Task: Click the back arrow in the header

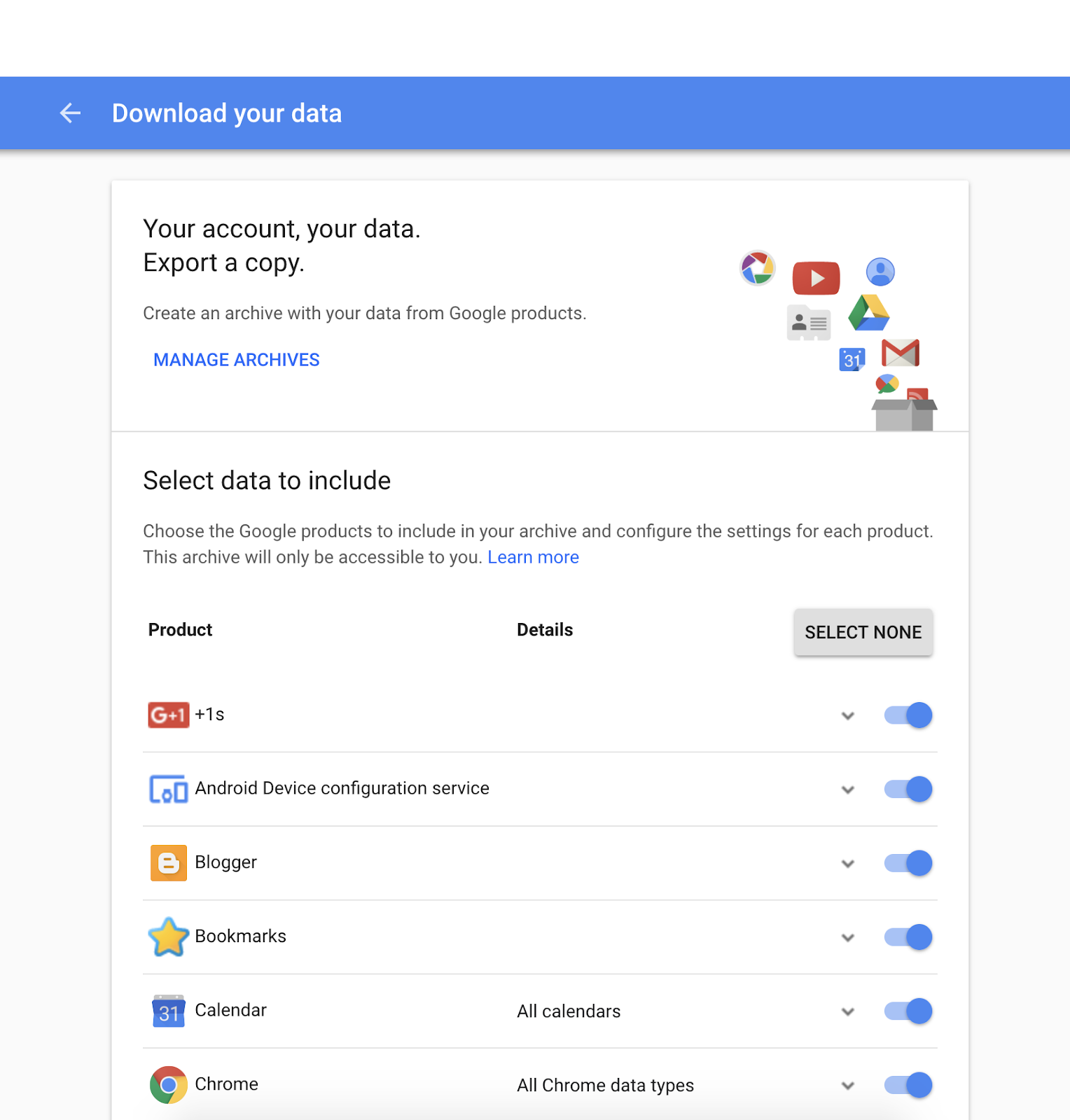Action: coord(70,113)
